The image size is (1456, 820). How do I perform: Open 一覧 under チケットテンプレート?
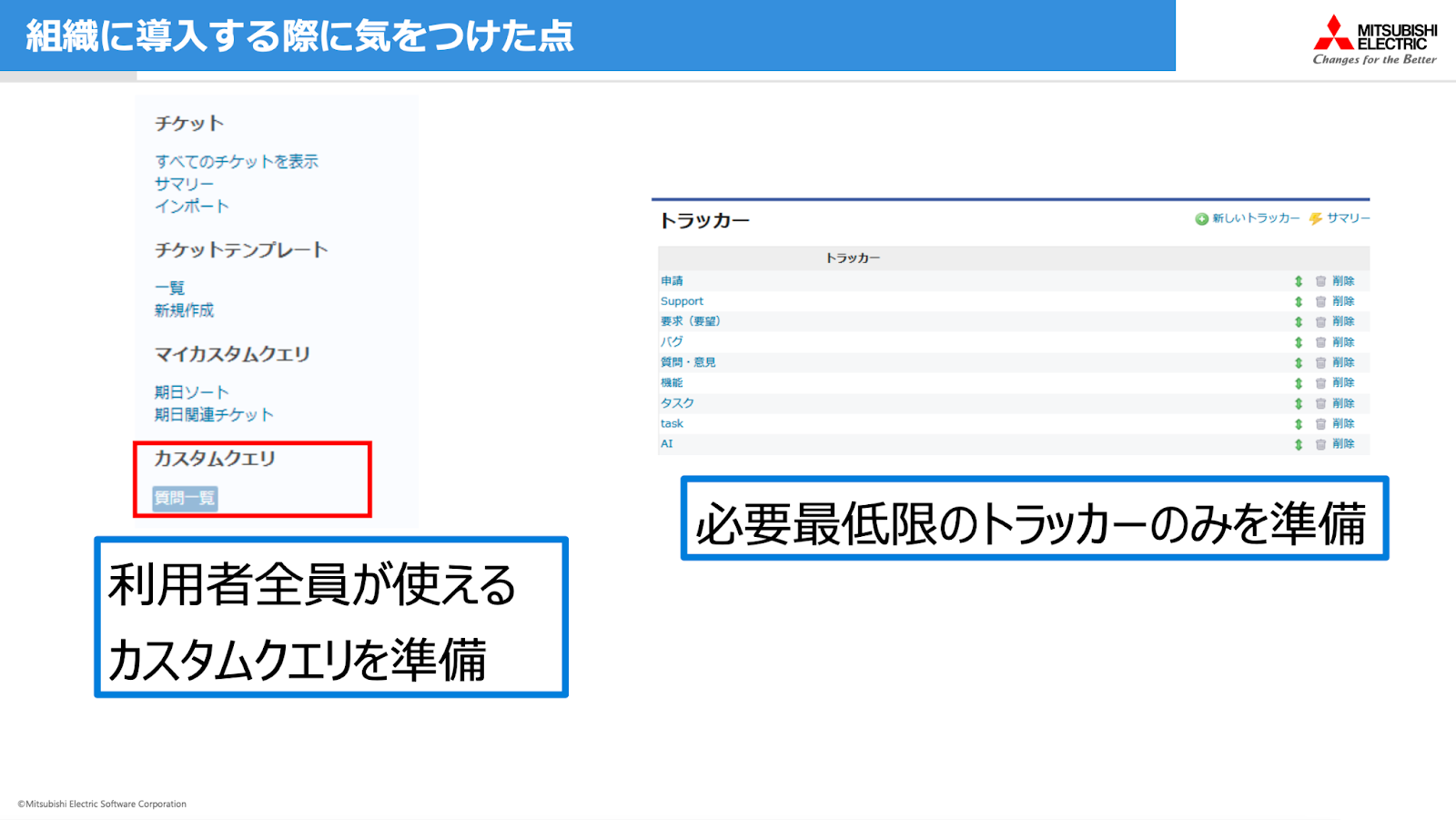tap(169, 288)
